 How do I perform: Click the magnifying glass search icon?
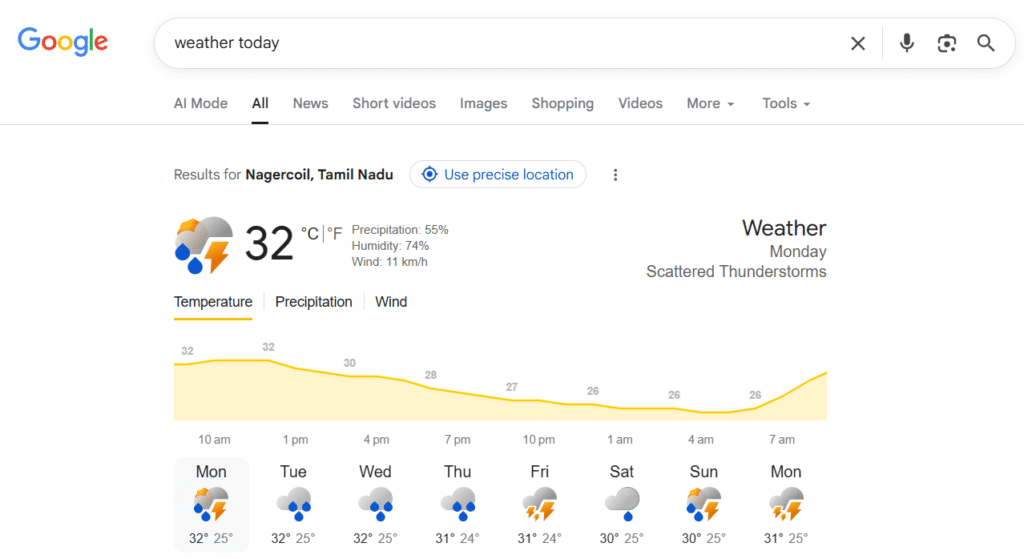tap(986, 43)
